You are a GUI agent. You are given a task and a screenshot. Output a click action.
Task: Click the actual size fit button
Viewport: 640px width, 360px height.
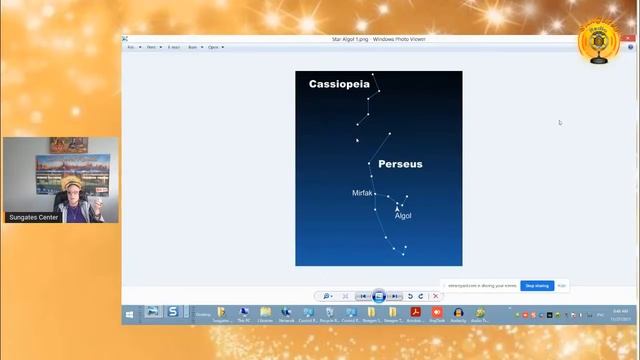click(x=345, y=296)
